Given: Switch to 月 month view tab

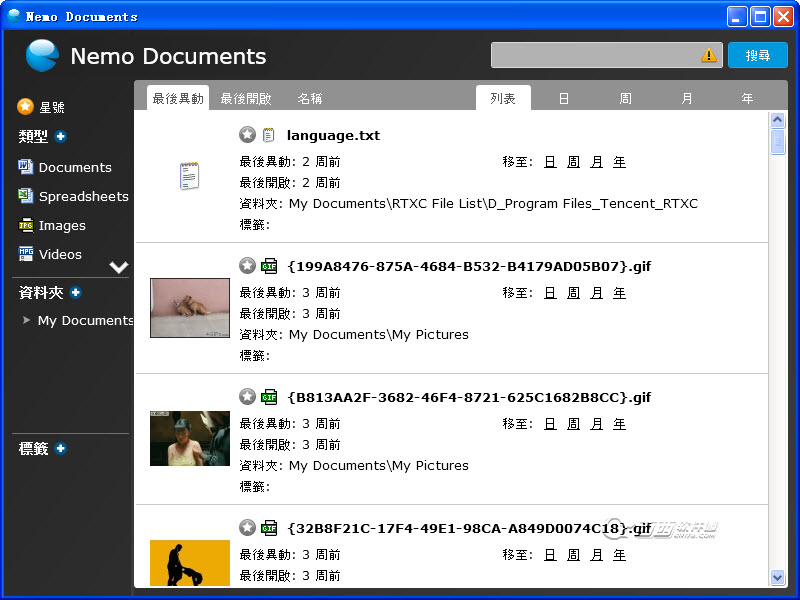Looking at the screenshot, I should click(687, 98).
